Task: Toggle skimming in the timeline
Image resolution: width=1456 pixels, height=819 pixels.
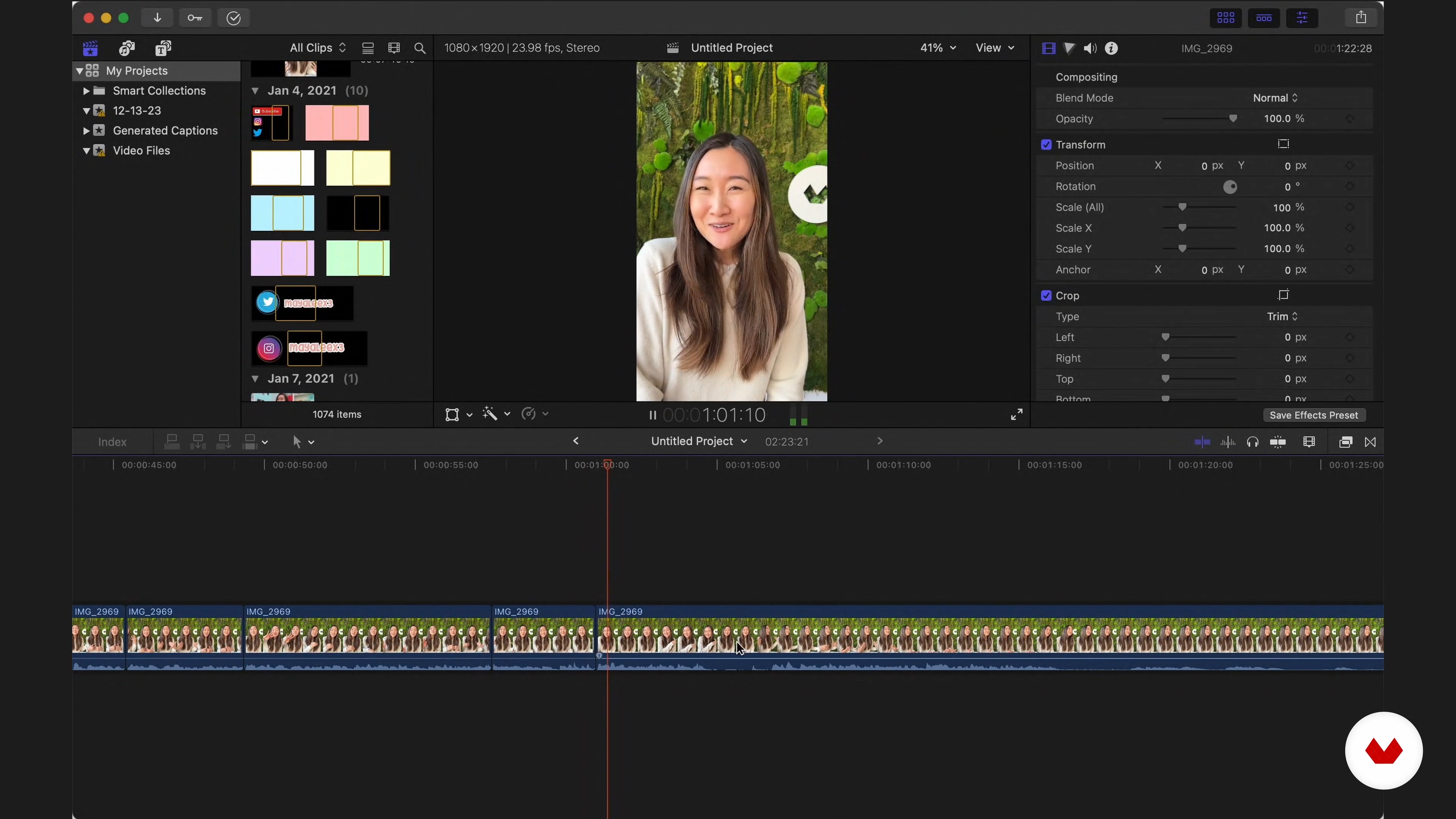Action: coord(1202,442)
